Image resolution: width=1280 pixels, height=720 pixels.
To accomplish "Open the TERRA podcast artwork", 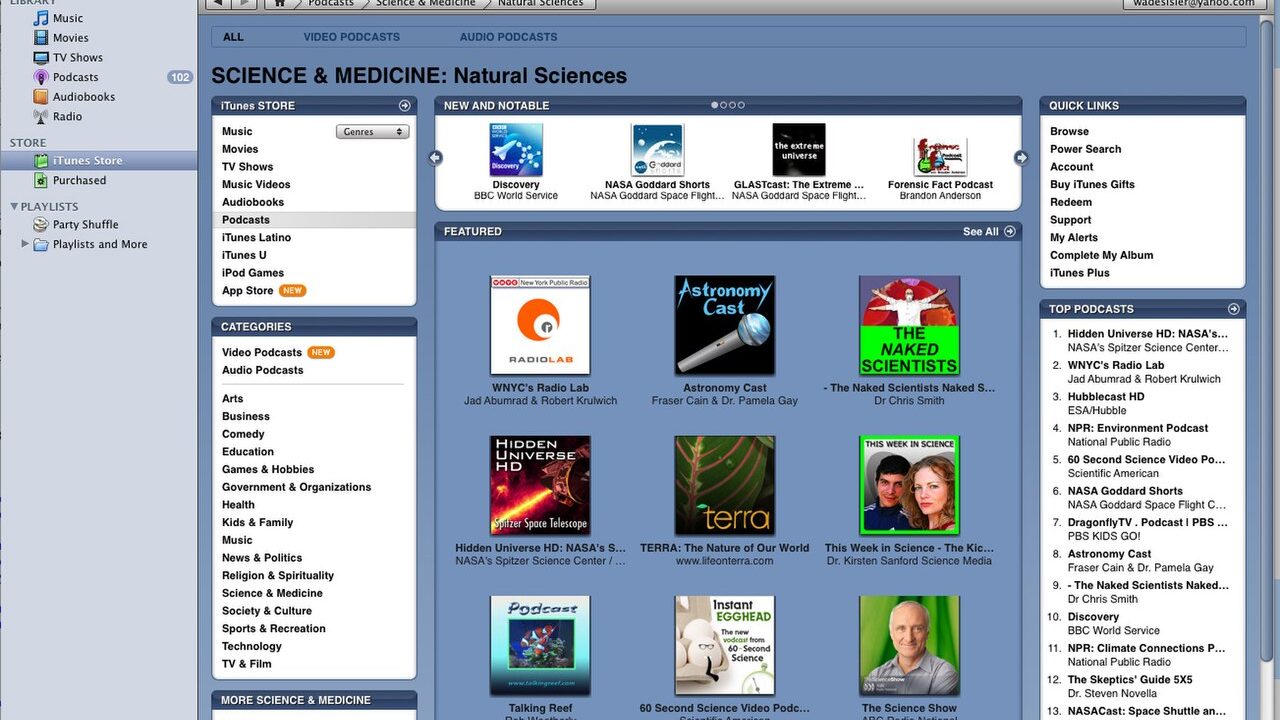I will [x=725, y=485].
